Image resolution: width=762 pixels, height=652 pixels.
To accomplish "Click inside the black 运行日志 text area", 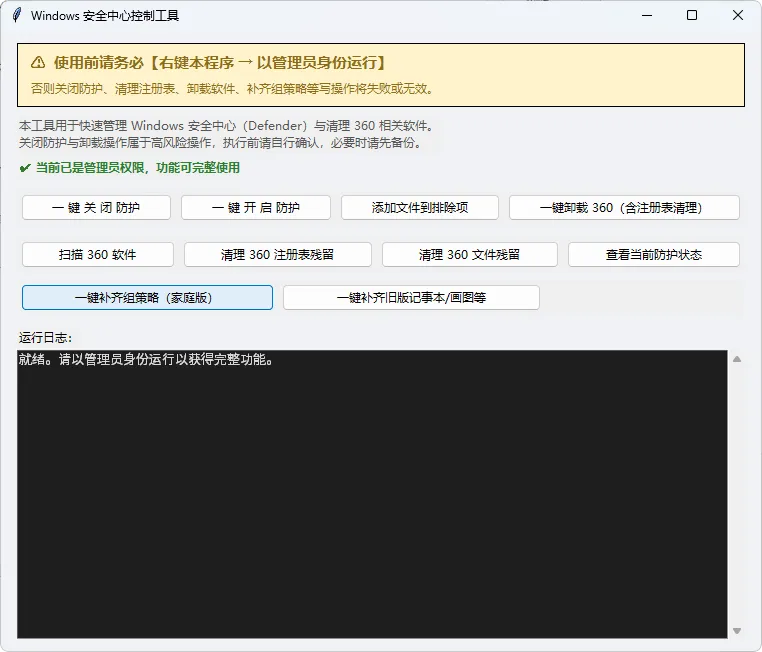I will (372, 494).
